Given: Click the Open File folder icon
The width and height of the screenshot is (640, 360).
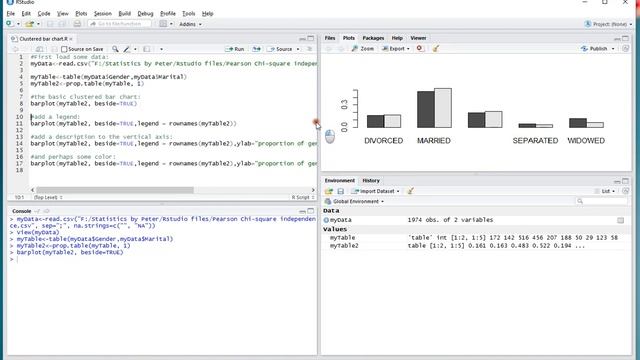Looking at the screenshot, I should click(29, 24).
